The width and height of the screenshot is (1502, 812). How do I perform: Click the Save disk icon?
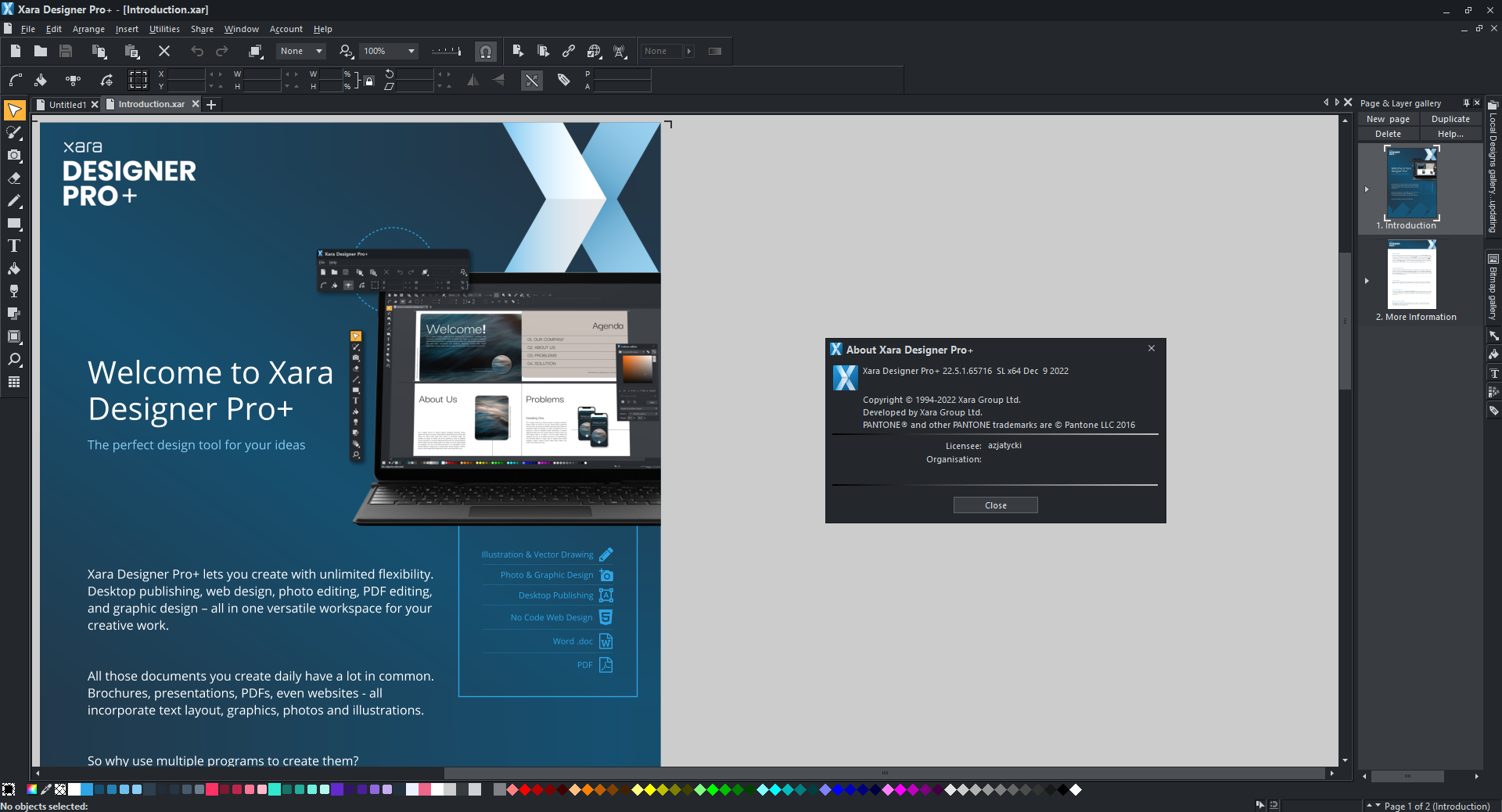click(66, 51)
